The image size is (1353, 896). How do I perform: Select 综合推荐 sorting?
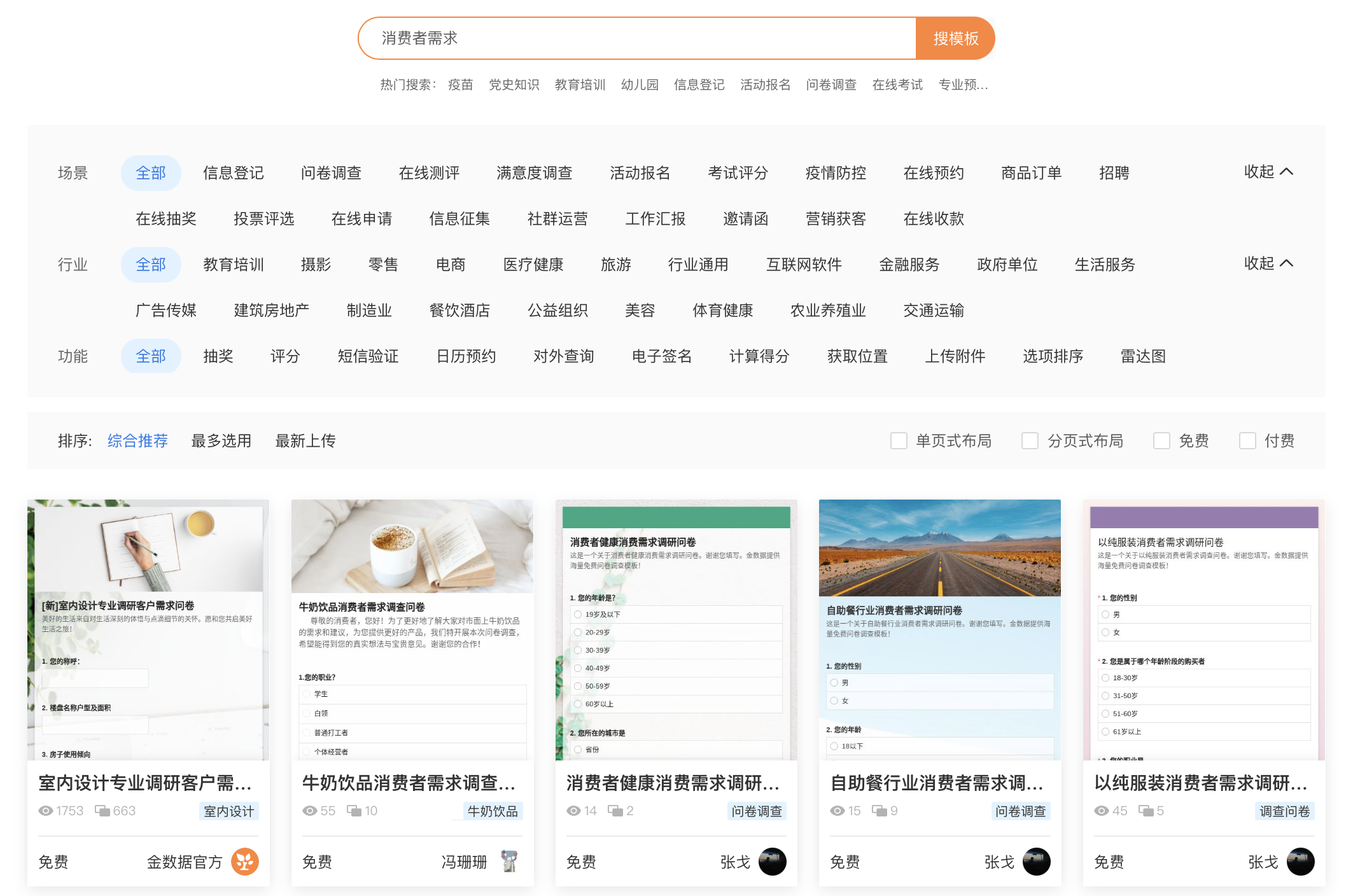pyautogui.click(x=137, y=440)
